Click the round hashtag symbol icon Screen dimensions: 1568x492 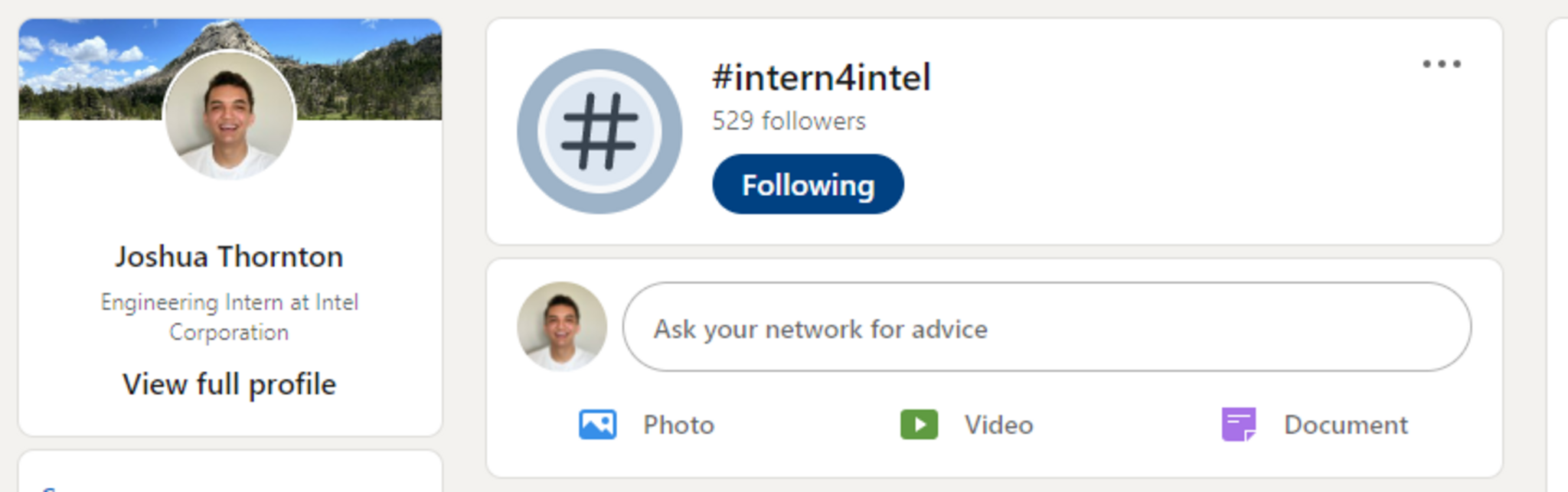tap(599, 131)
